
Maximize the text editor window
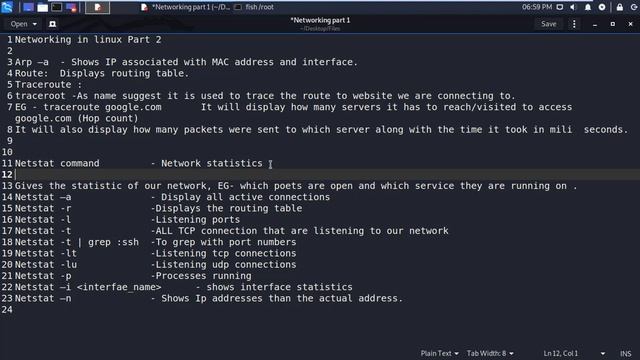(x=613, y=24)
